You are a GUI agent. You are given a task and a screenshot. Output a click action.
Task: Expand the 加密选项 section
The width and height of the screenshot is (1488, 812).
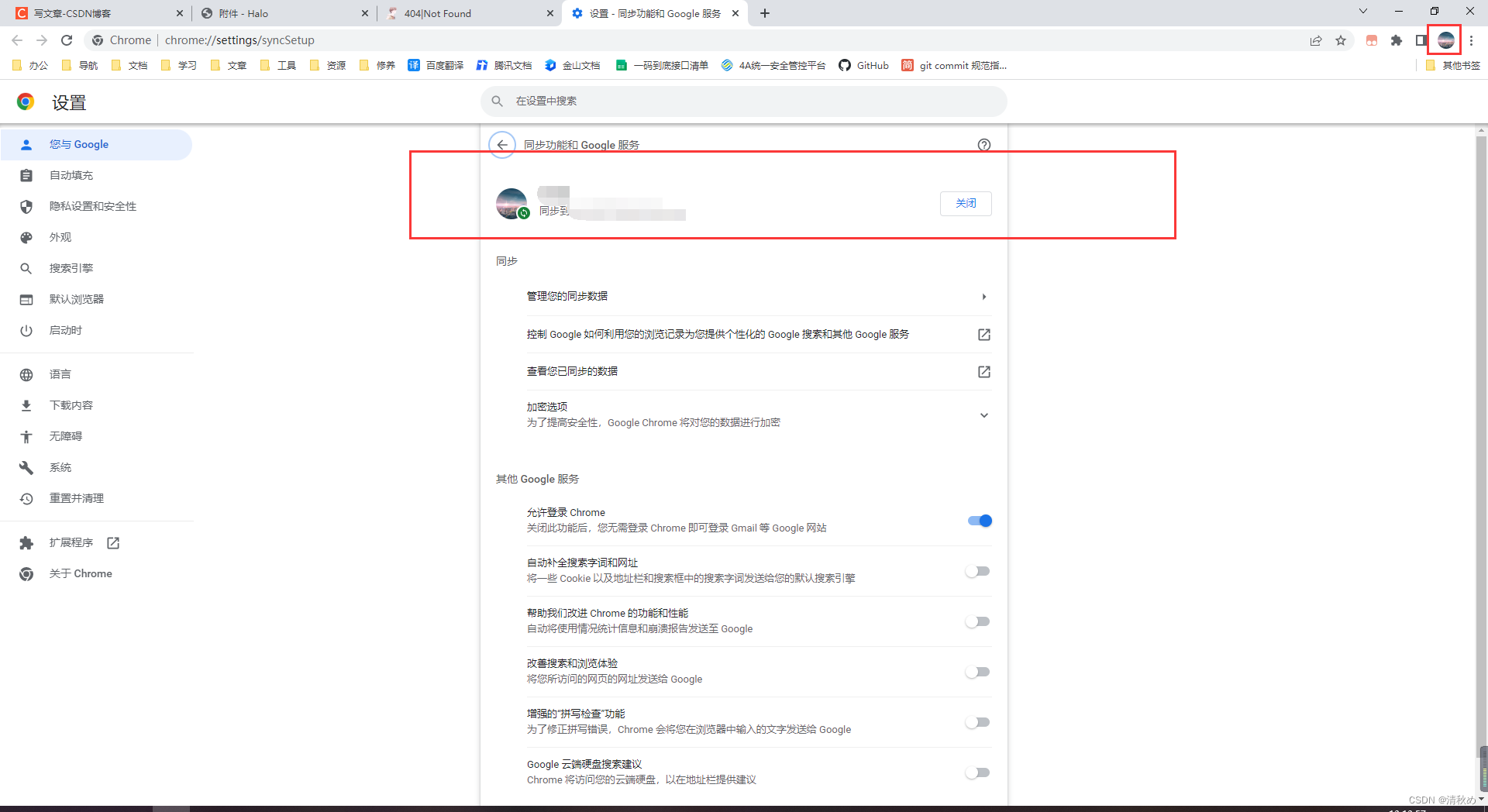(x=983, y=415)
